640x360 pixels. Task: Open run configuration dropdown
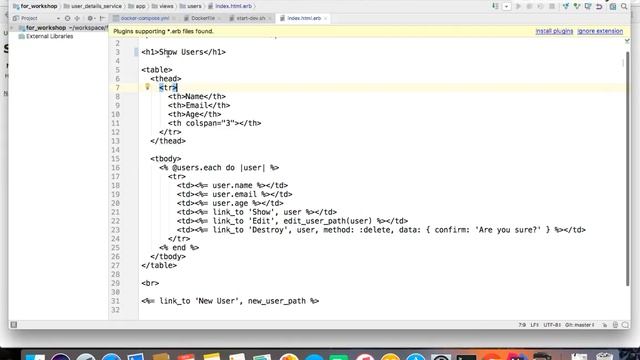click(x=507, y=7)
